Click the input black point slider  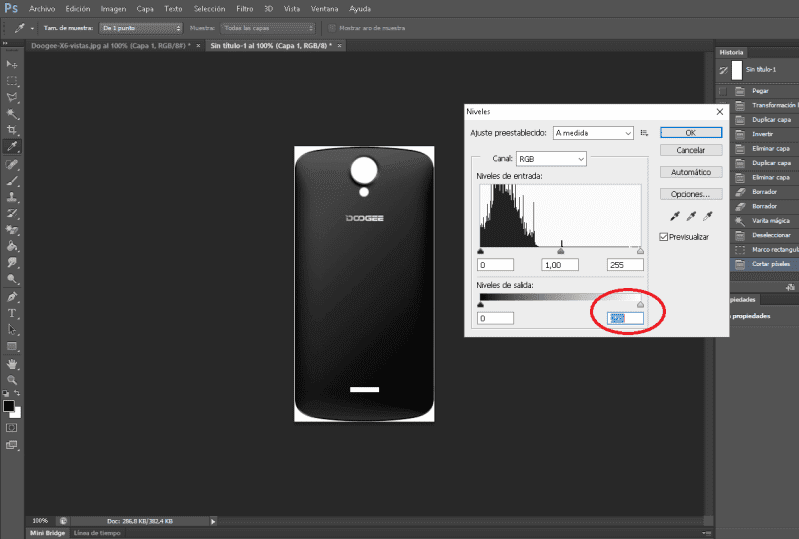pyautogui.click(x=480, y=251)
